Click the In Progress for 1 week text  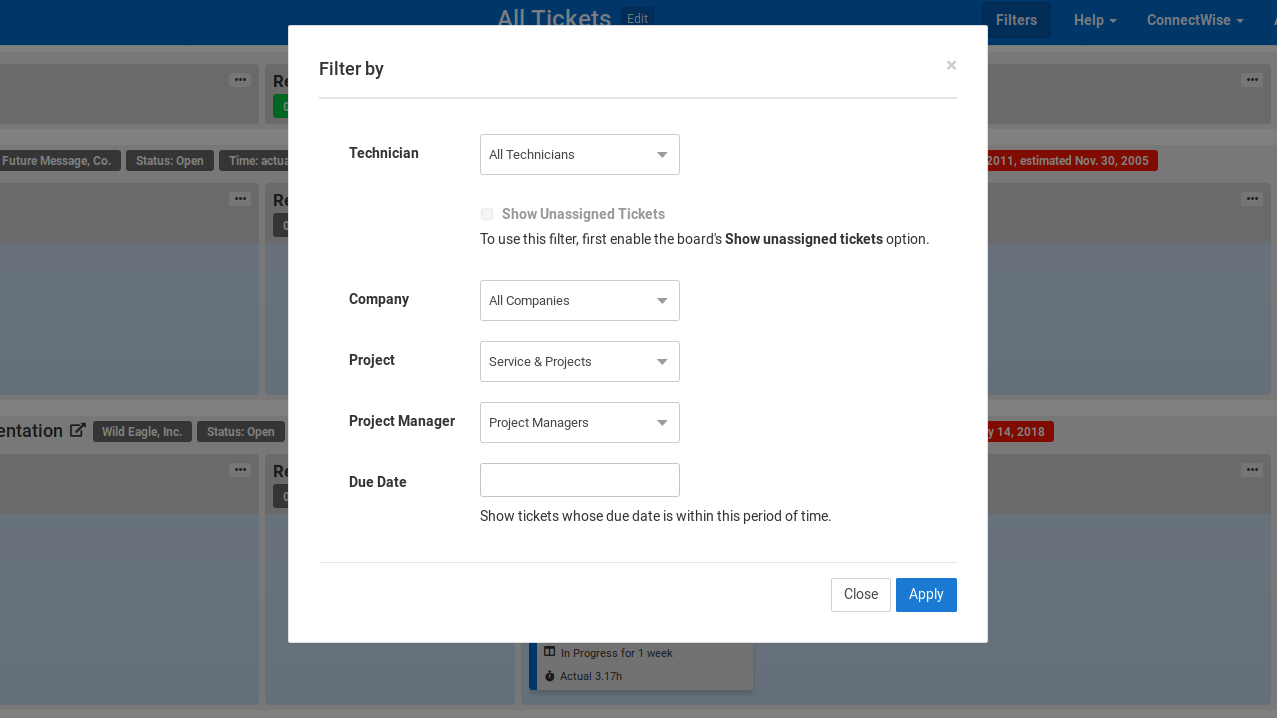616,654
